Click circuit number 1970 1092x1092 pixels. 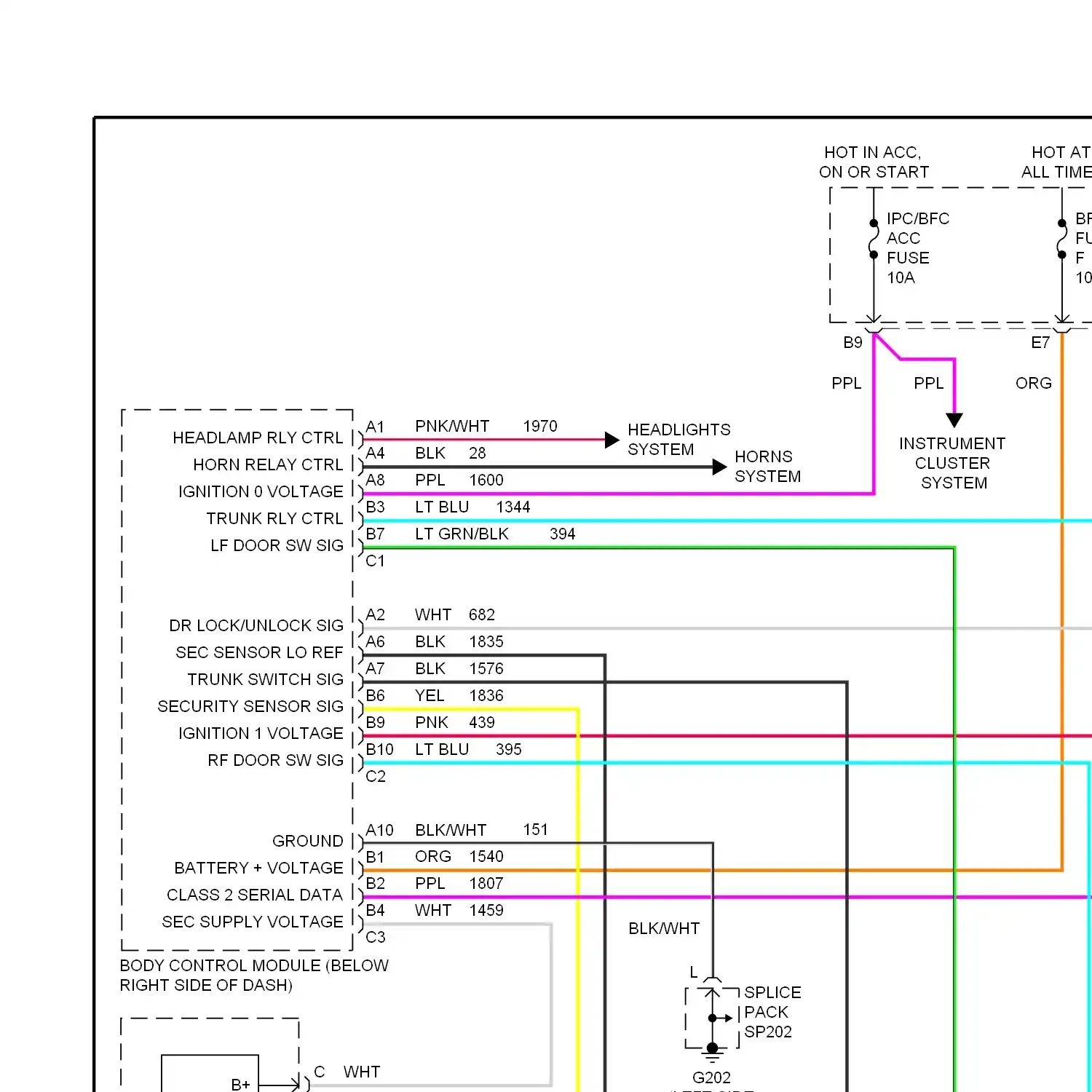coord(540,426)
